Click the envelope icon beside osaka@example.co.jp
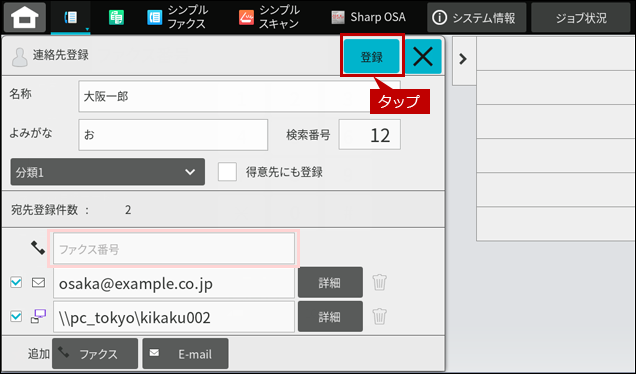636x374 pixels. [39, 282]
